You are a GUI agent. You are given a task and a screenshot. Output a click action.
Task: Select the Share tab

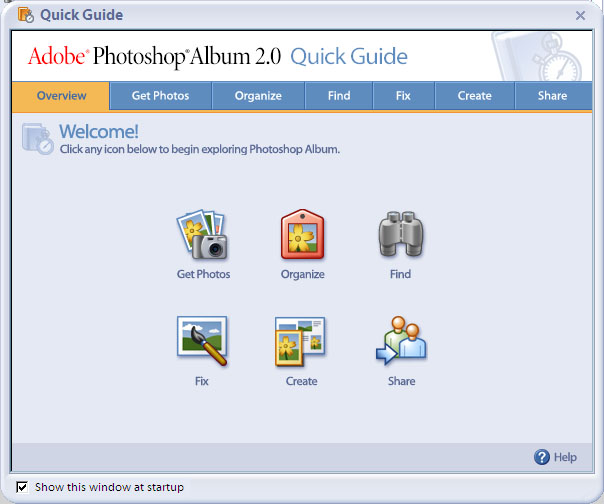point(552,96)
